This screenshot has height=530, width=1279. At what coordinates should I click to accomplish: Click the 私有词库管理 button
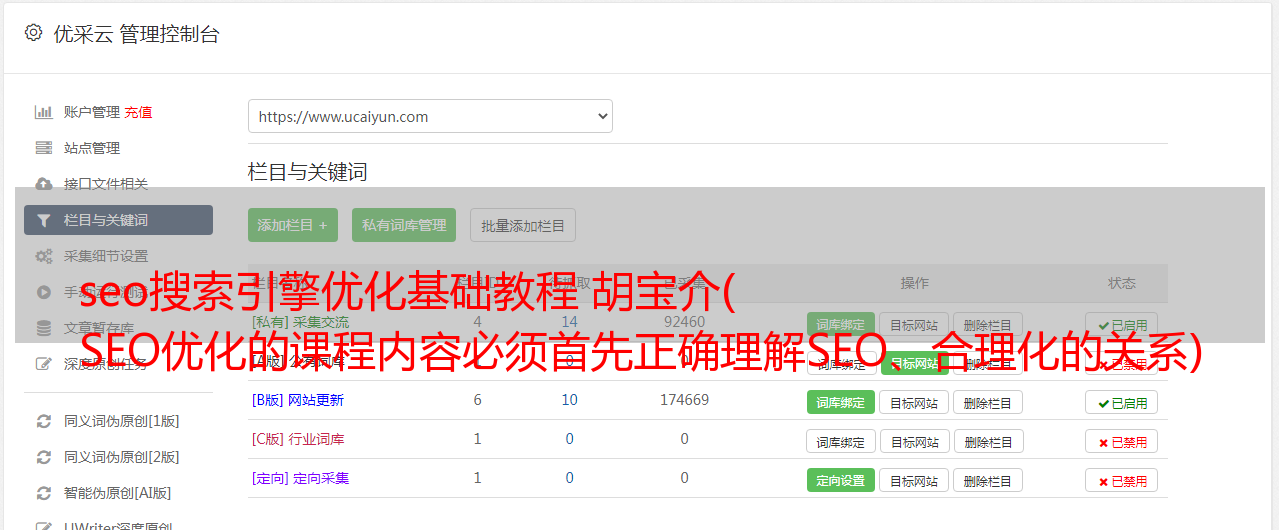[x=404, y=225]
